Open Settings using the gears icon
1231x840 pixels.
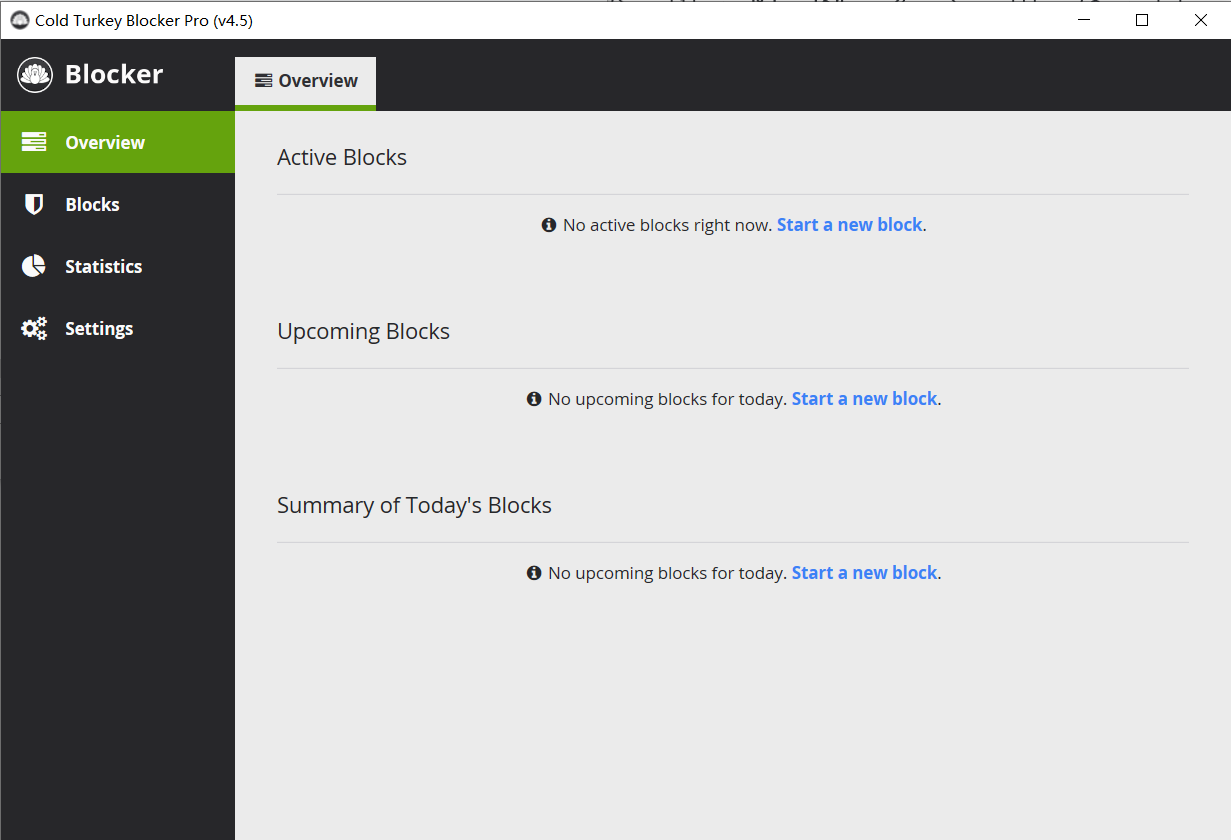[x=33, y=328]
